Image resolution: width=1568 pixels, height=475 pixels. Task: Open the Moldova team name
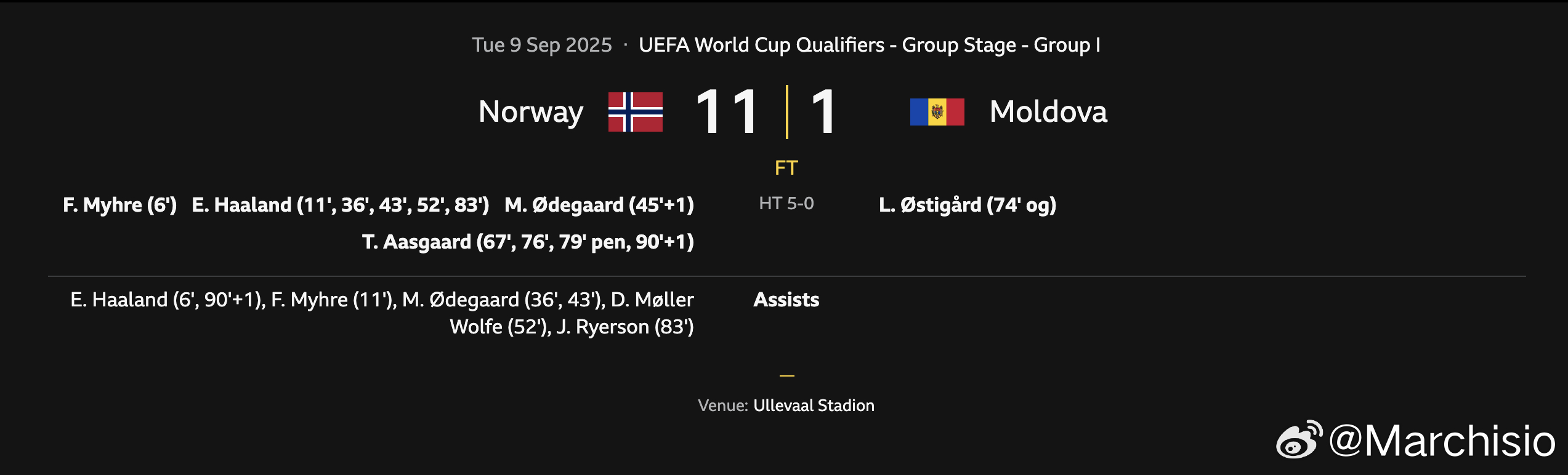click(1048, 112)
